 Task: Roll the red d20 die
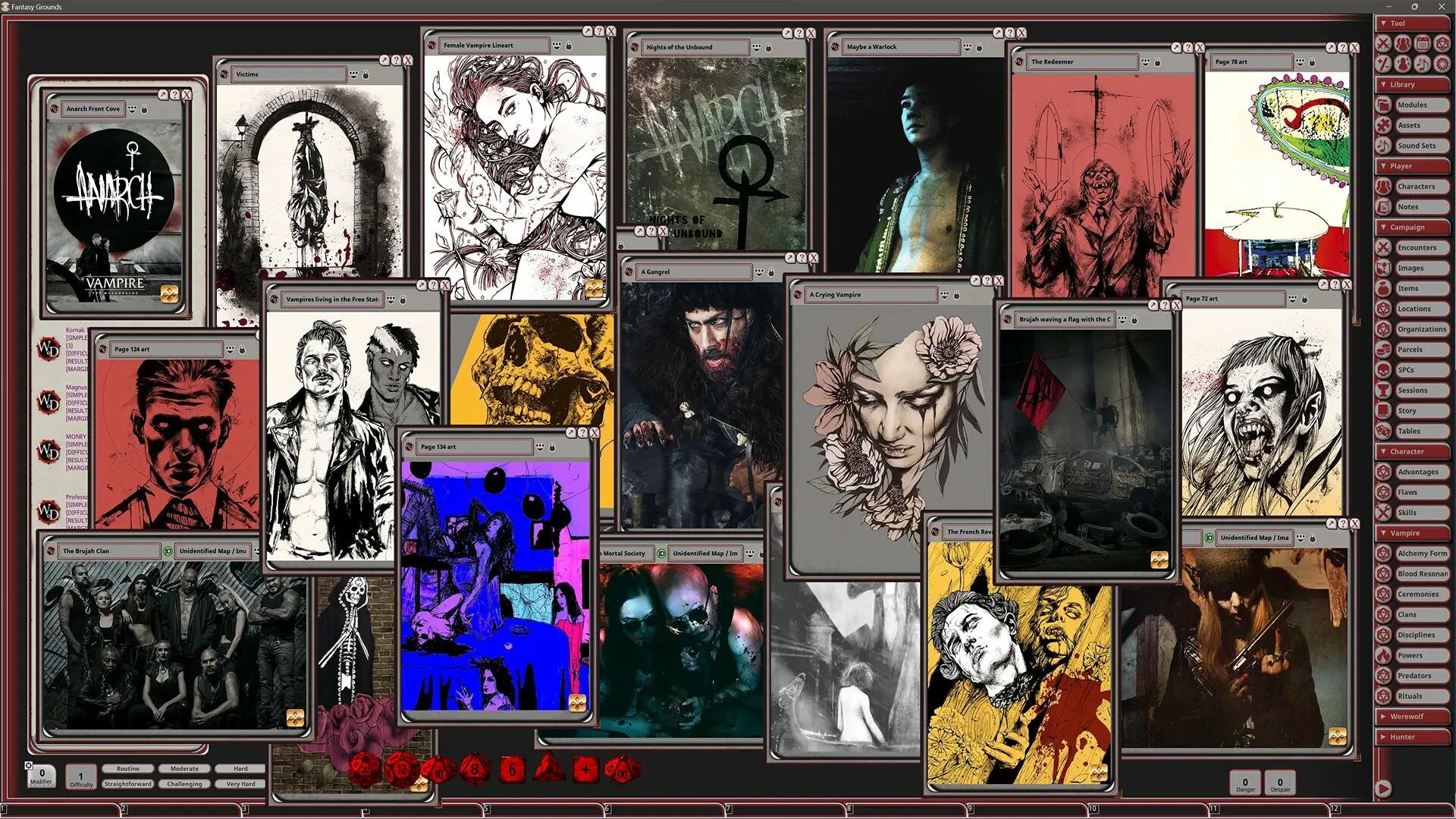coord(365,769)
